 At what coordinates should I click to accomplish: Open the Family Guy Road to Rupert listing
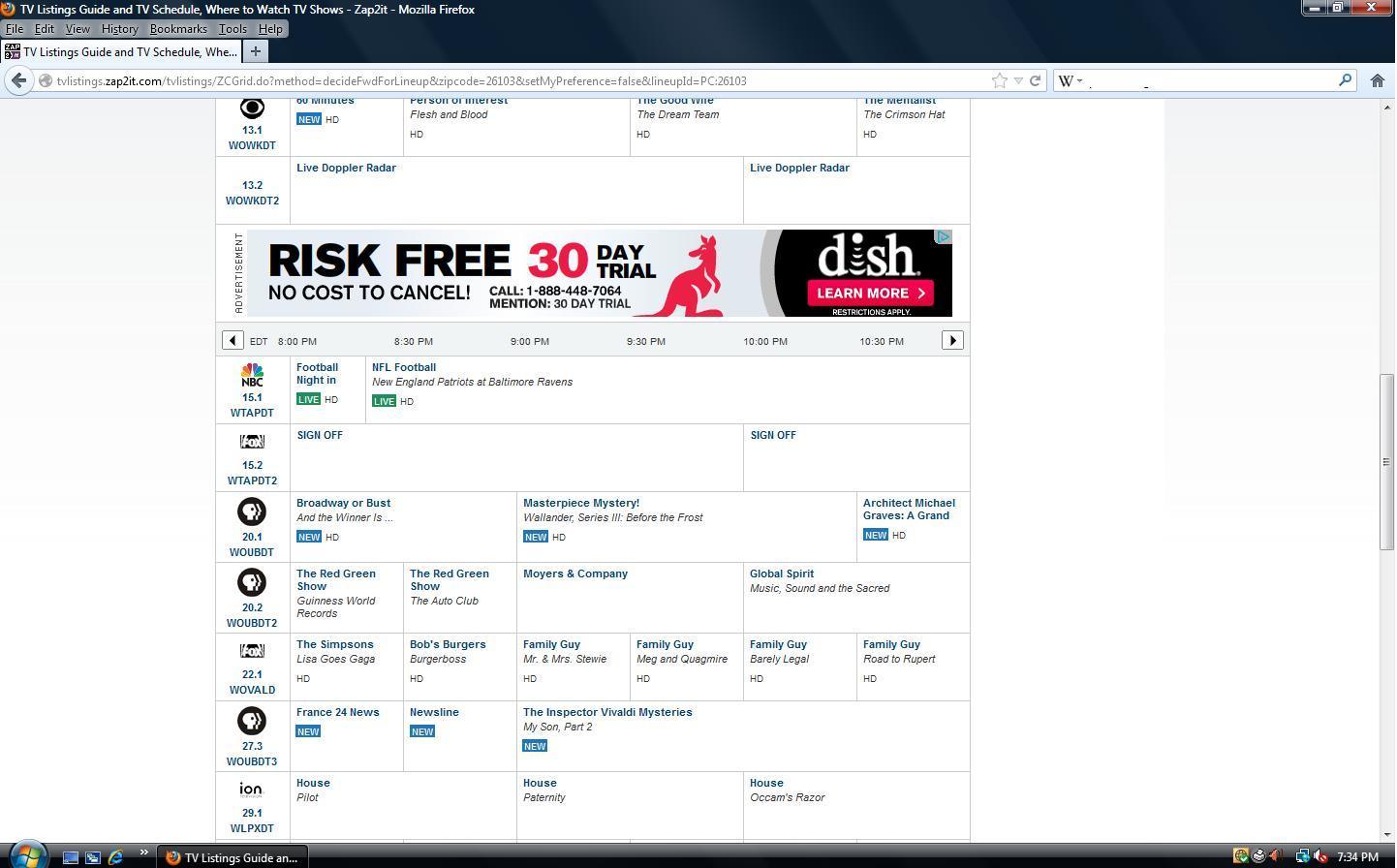tap(891, 644)
